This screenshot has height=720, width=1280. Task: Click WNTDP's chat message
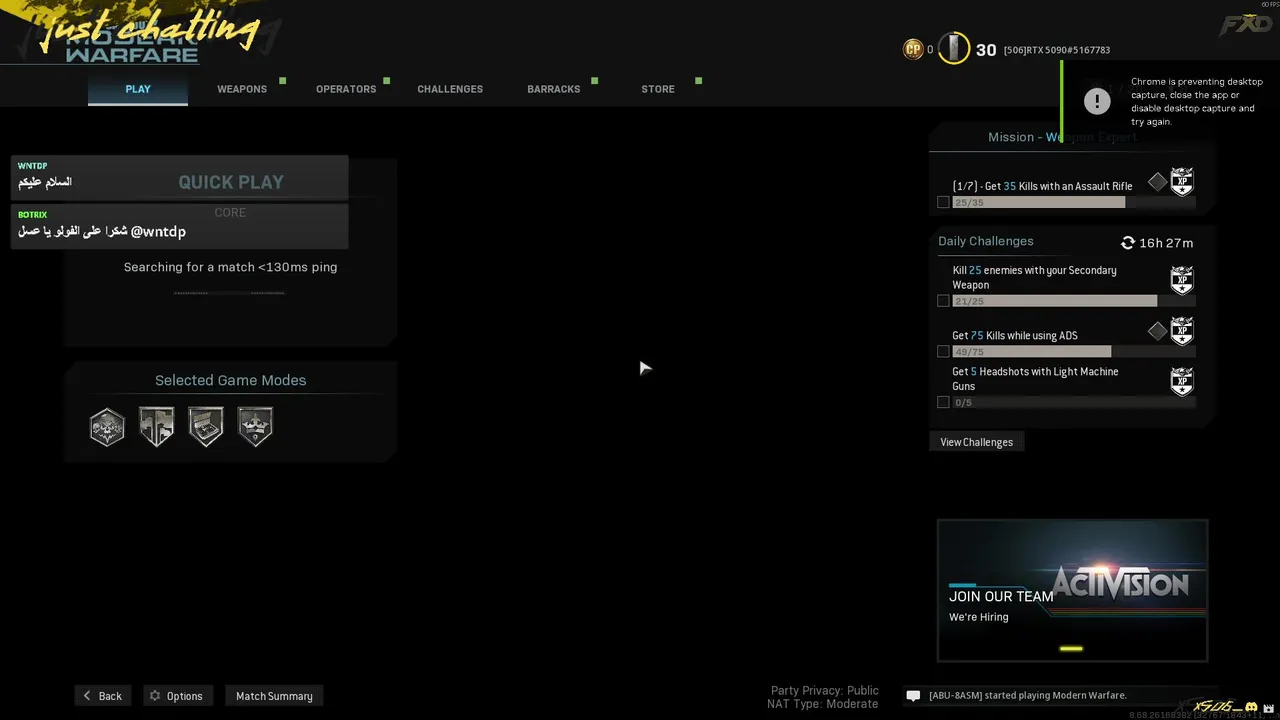180,177
